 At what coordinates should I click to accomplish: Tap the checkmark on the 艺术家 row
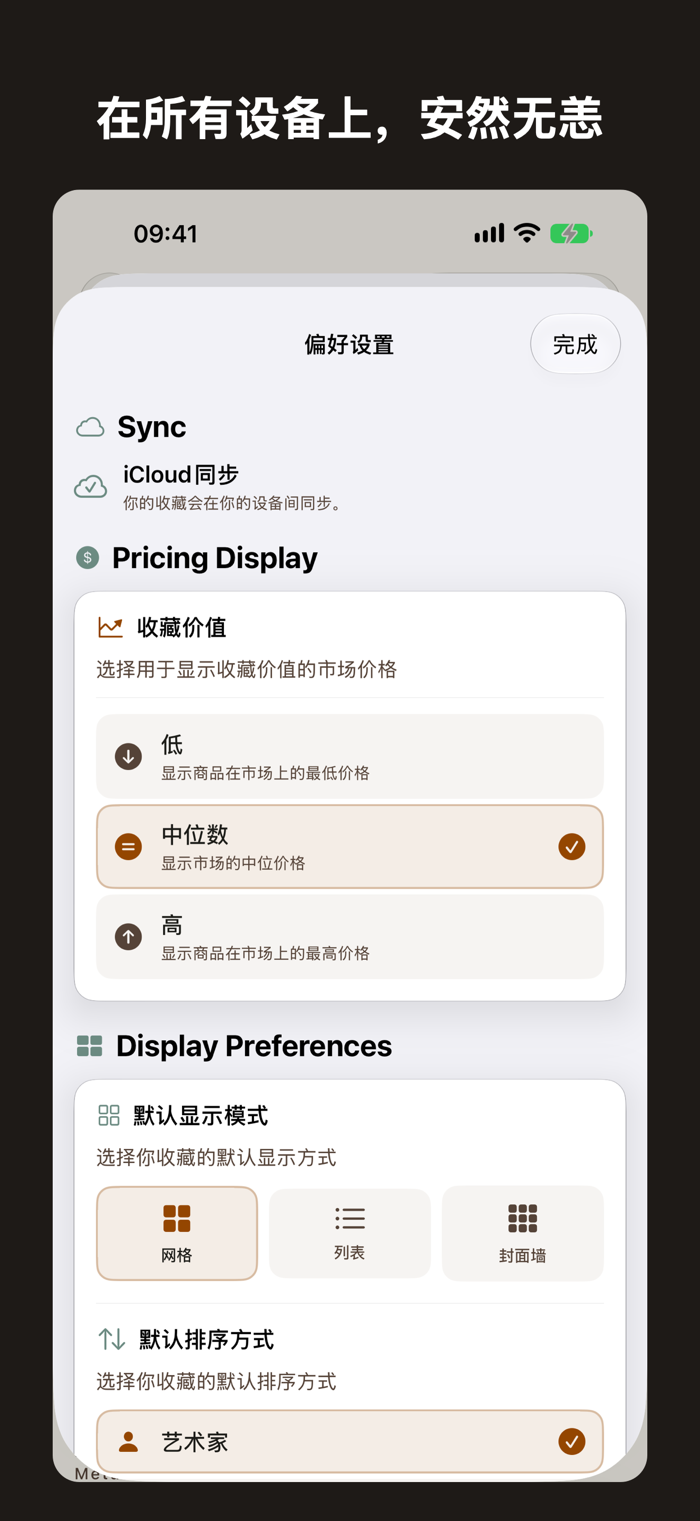click(572, 1442)
